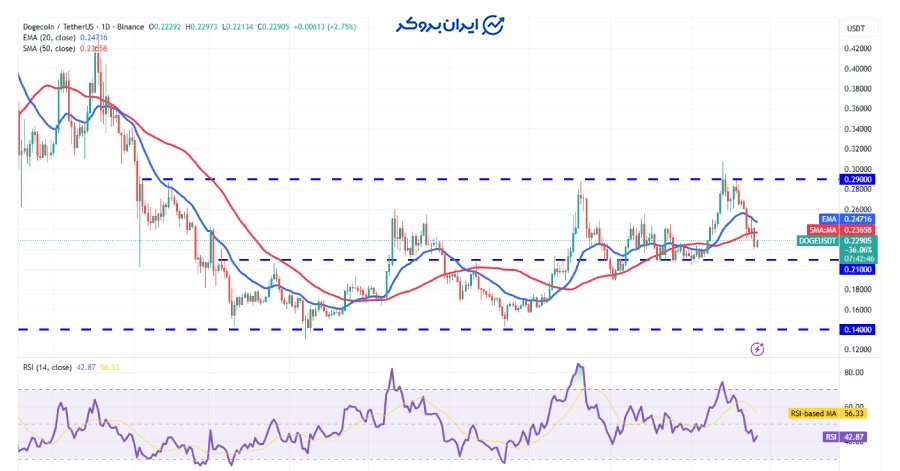The height and width of the screenshot is (471, 900).
Task: Click the purple RSI label tag
Action: click(831, 437)
